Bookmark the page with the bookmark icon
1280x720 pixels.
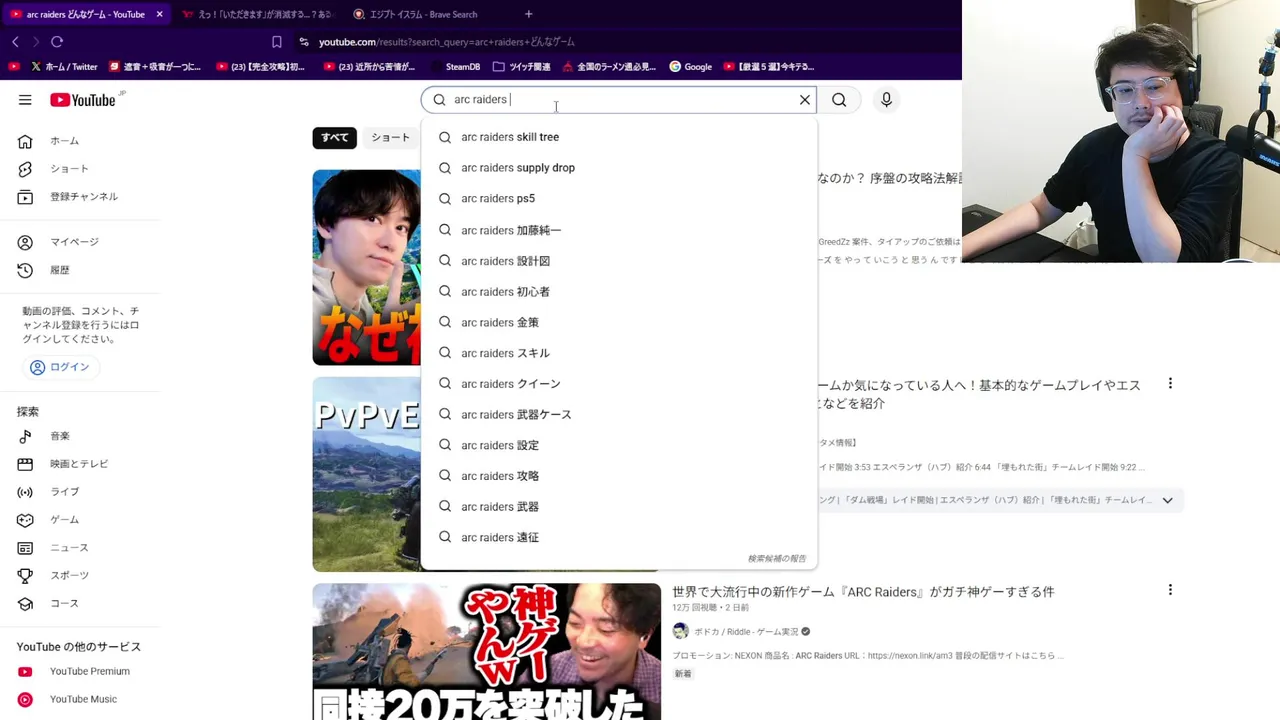(277, 42)
